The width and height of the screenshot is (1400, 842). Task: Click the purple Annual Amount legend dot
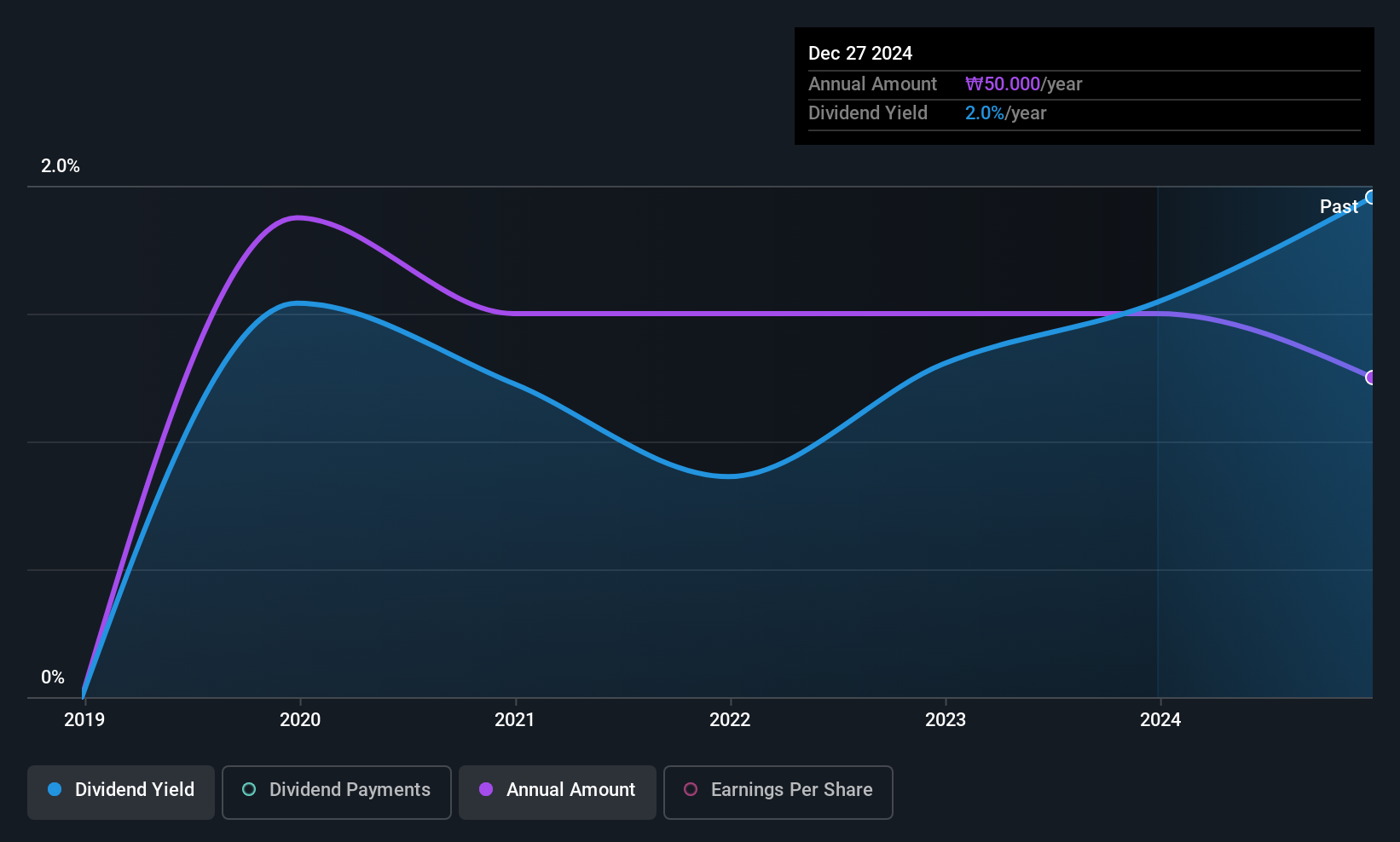point(486,789)
